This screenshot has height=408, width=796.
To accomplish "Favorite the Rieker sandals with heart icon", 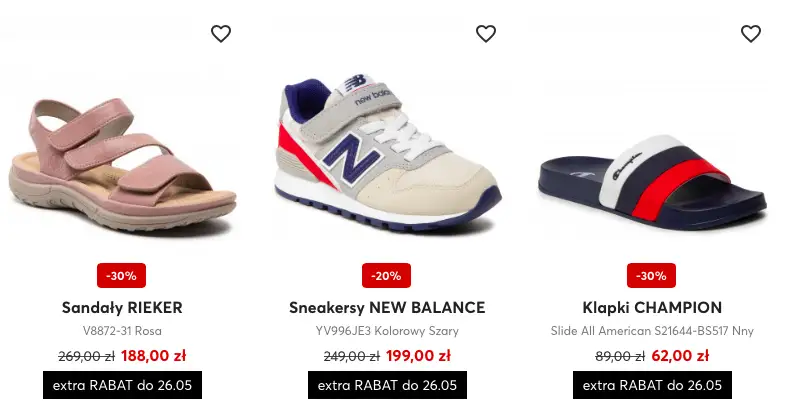I will (221, 34).
